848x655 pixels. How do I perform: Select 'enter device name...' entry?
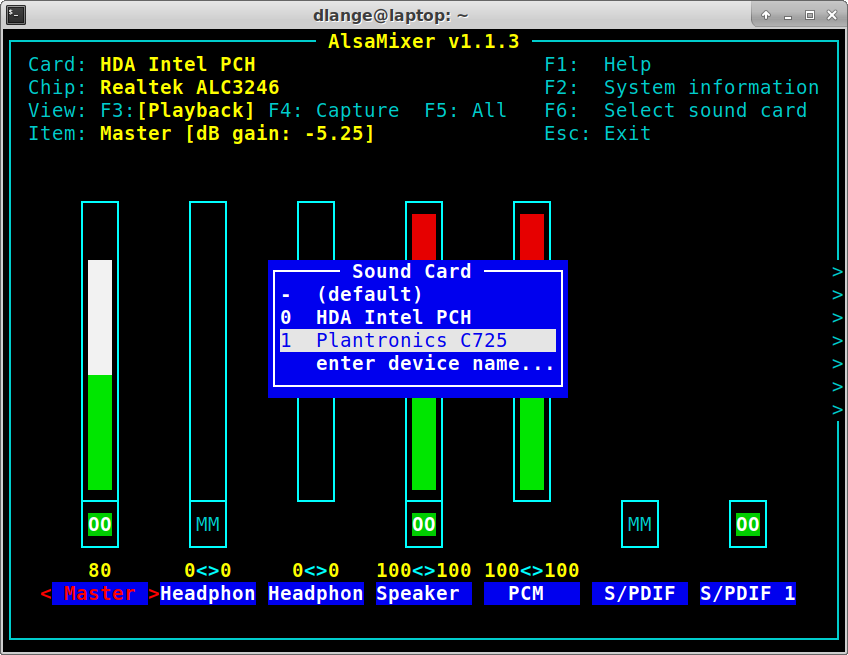coord(418,363)
